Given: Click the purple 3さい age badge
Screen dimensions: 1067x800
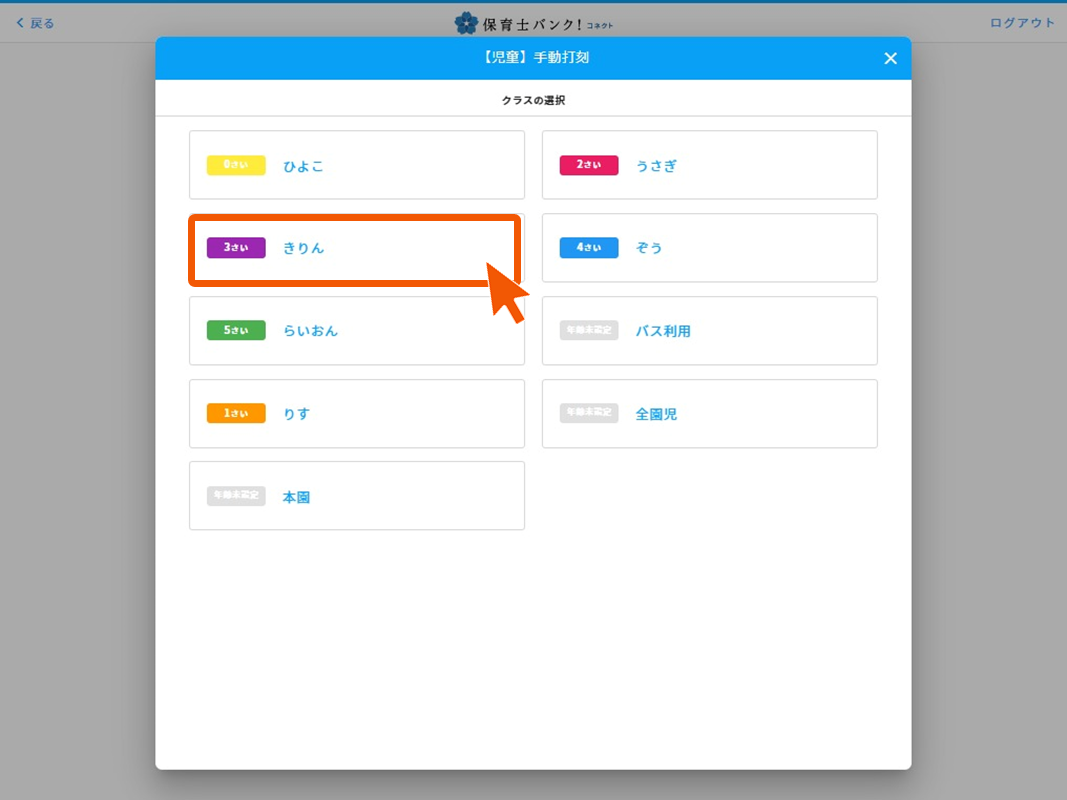Looking at the screenshot, I should coord(236,248).
